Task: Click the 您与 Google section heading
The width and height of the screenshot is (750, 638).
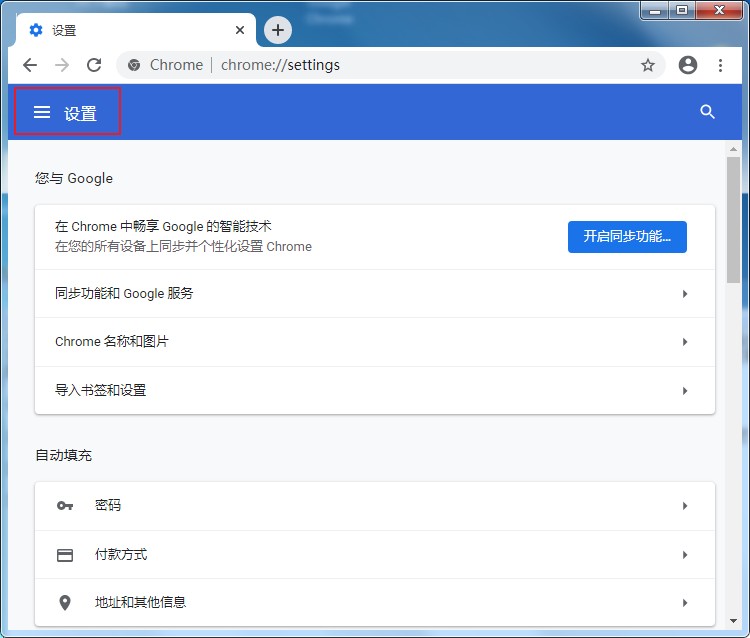Action: [74, 178]
